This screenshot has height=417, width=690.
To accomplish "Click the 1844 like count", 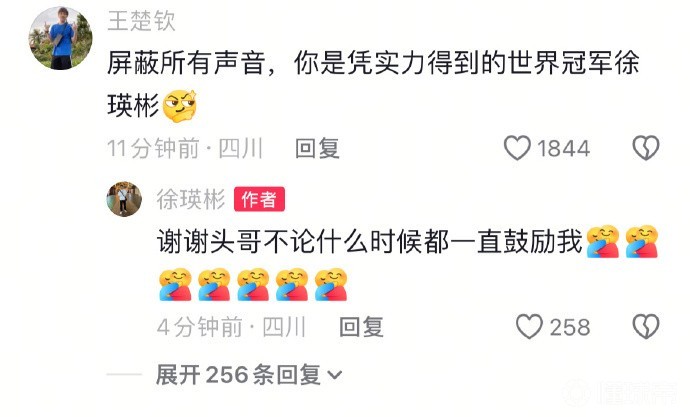I will [564, 148].
